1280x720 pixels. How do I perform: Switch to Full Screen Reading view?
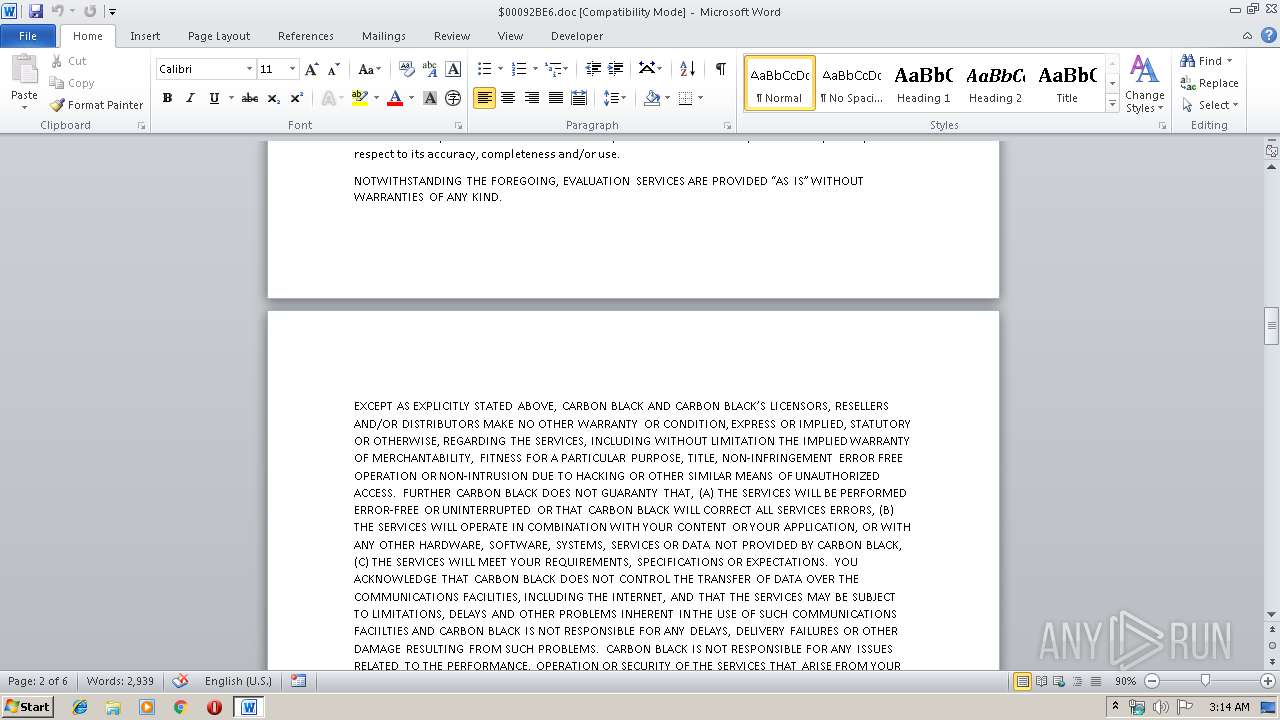pyautogui.click(x=1041, y=681)
